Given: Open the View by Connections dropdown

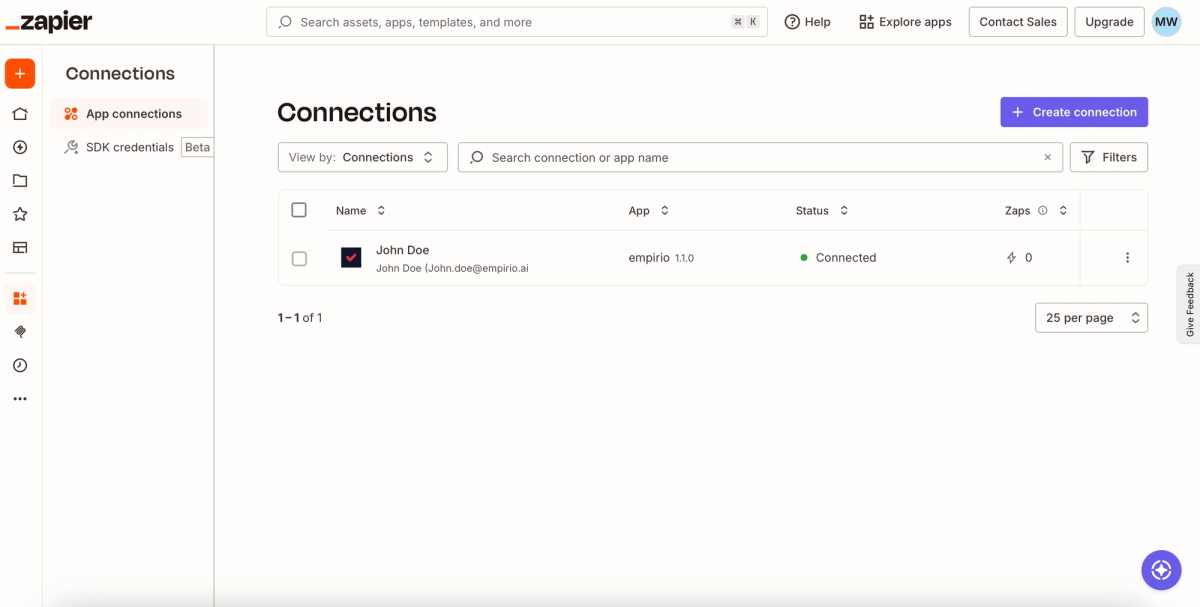Looking at the screenshot, I should coord(363,157).
